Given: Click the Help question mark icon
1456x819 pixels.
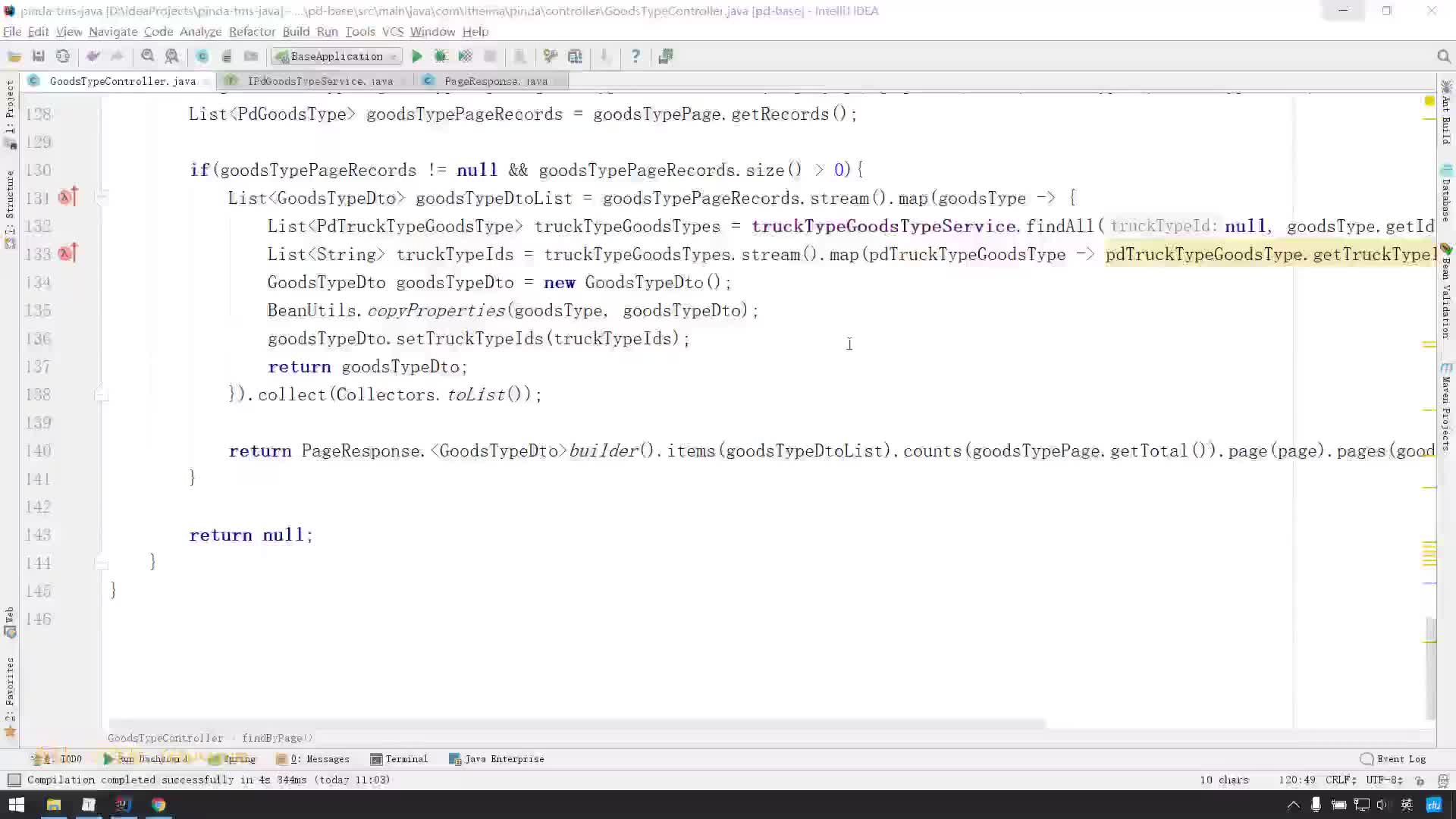Looking at the screenshot, I should coord(635,56).
